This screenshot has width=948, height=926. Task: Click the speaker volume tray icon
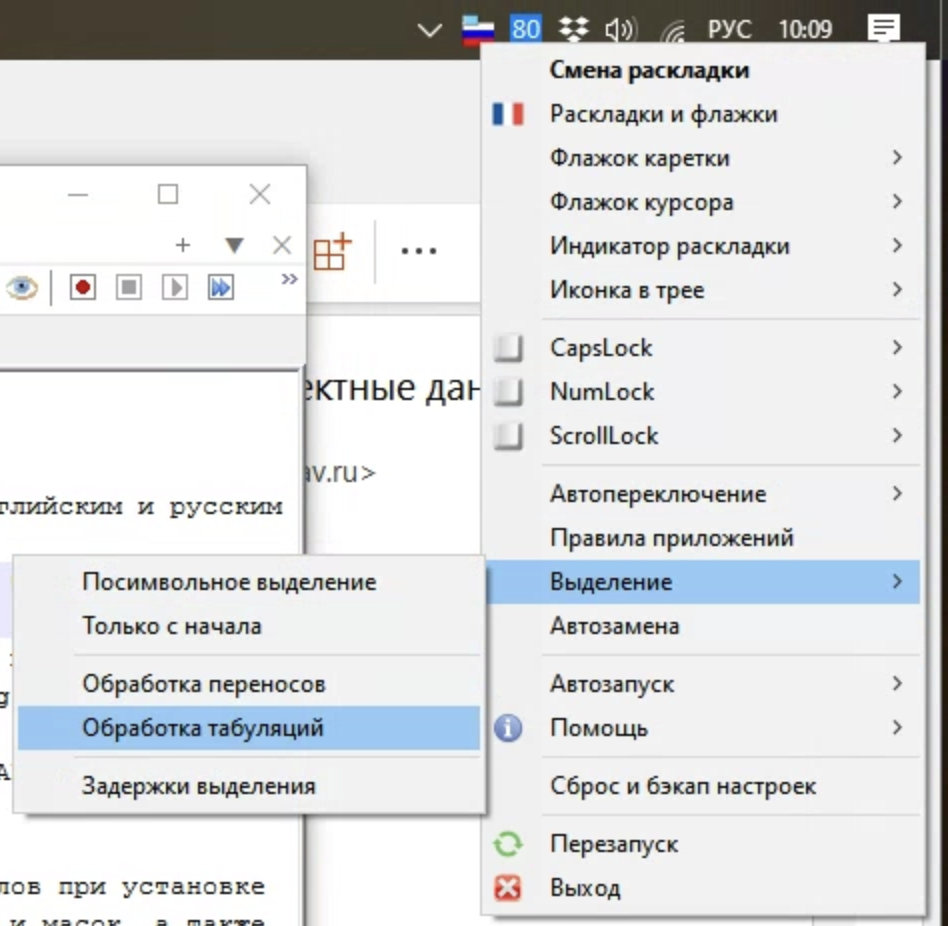tap(620, 29)
